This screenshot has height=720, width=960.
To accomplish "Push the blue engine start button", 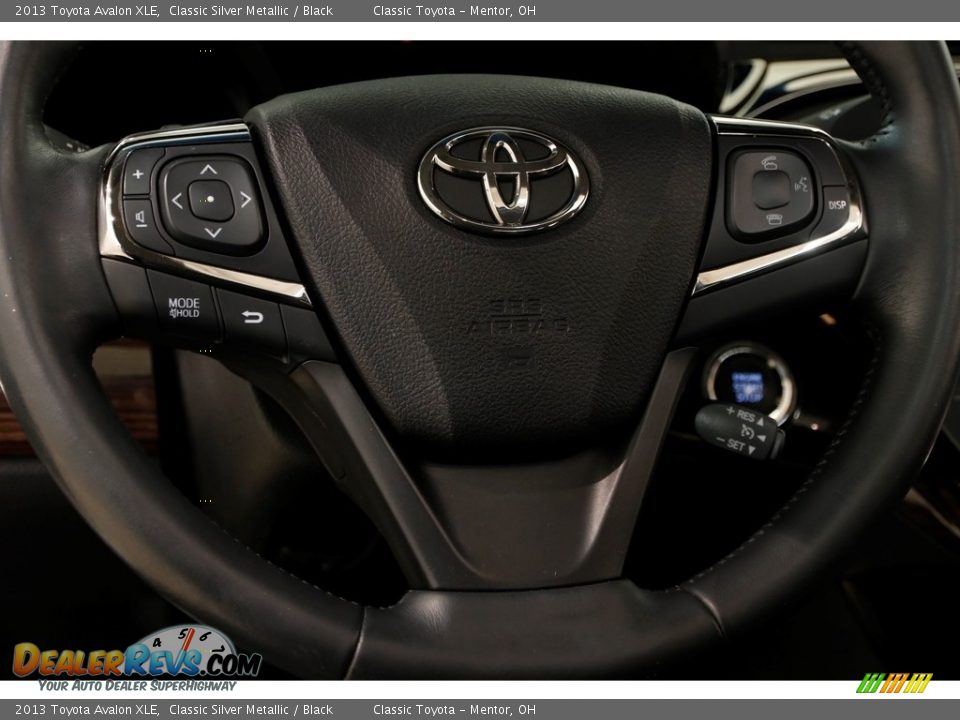I will tap(748, 388).
